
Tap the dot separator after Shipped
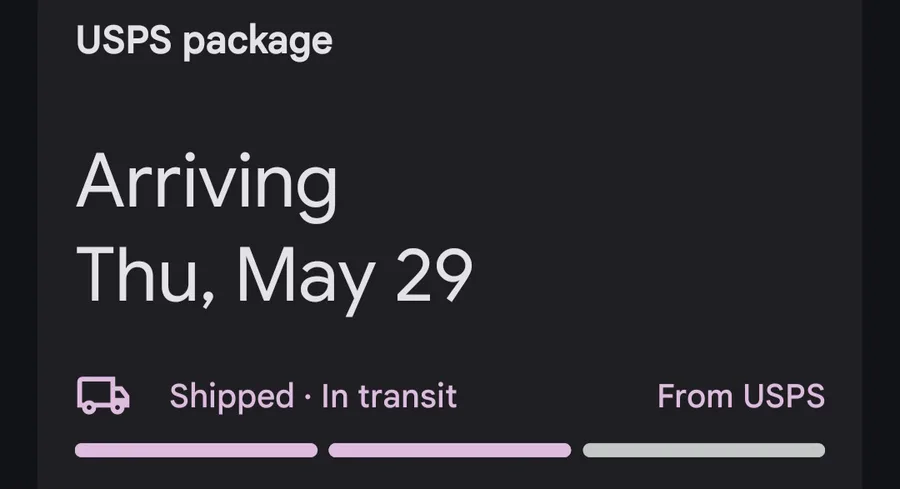tap(308, 397)
